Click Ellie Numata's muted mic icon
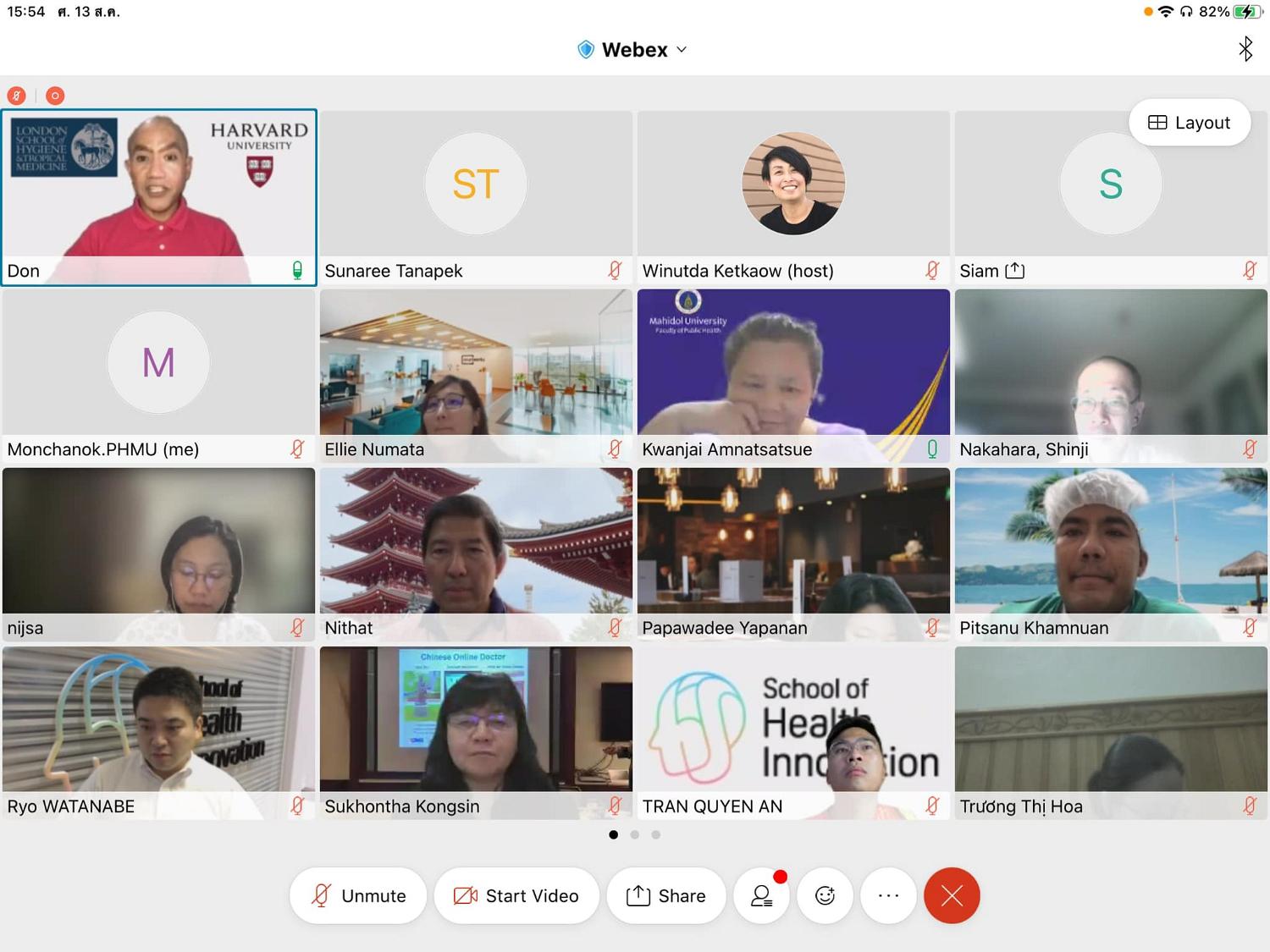 coord(615,449)
